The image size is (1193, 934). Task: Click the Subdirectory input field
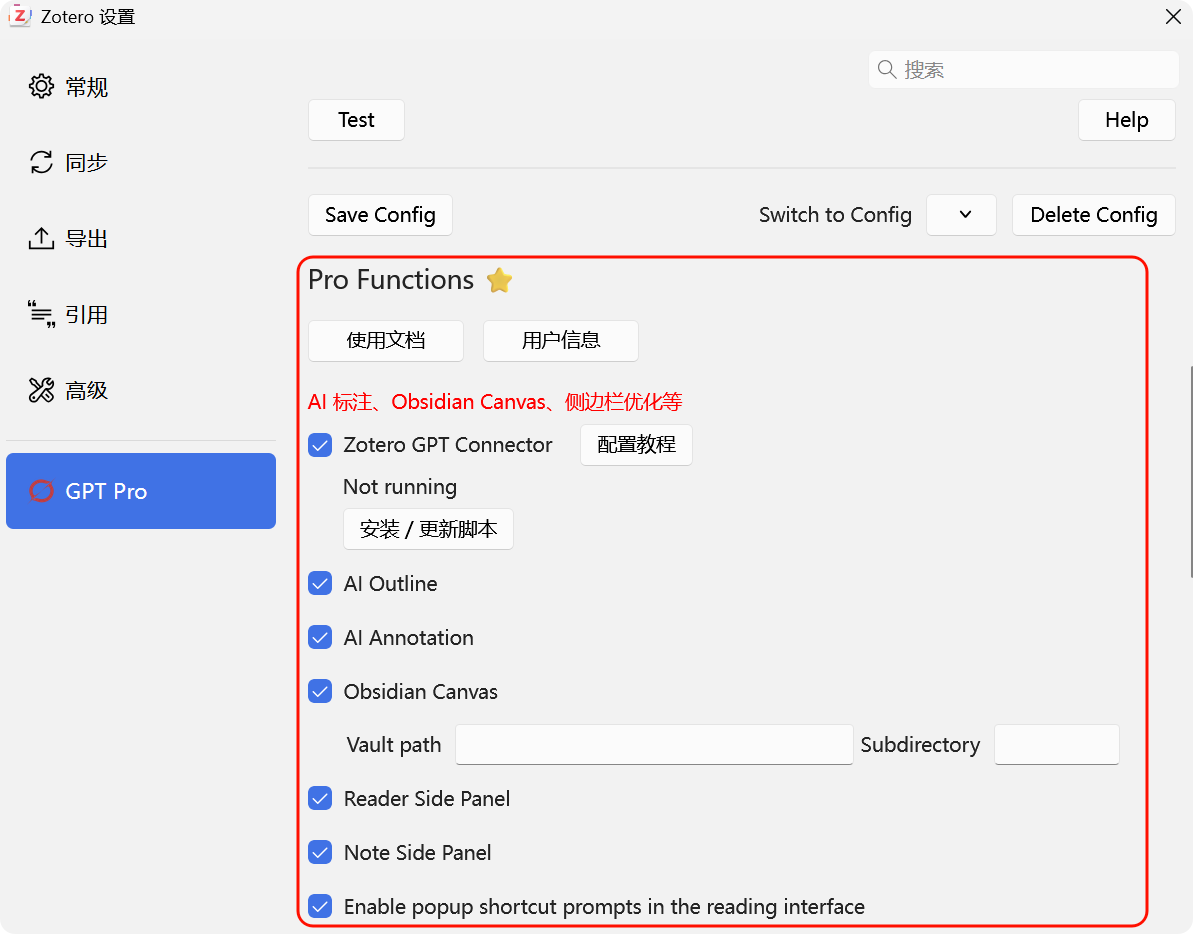tap(1057, 745)
